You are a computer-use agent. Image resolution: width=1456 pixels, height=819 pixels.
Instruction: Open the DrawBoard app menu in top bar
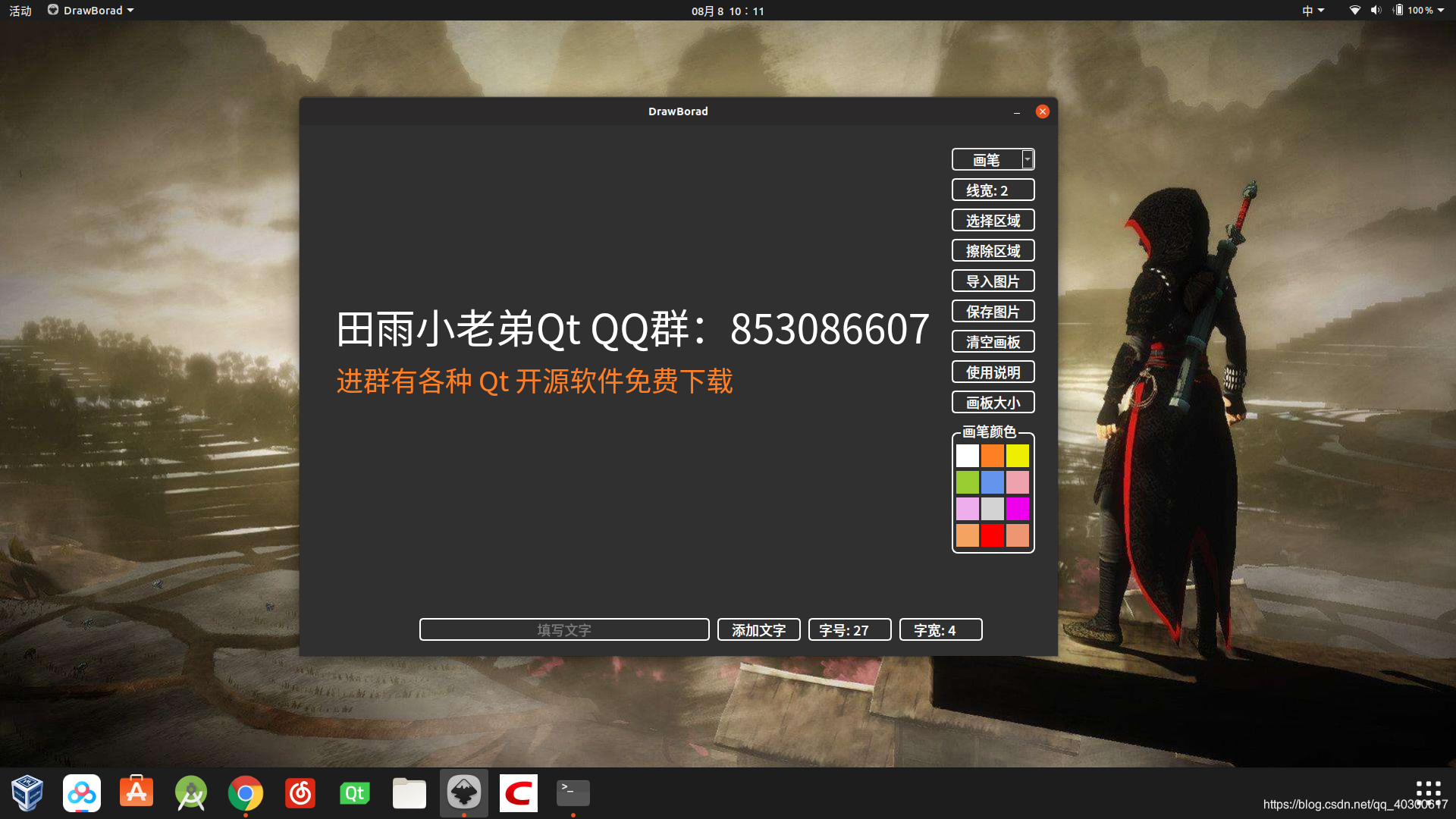[x=91, y=11]
